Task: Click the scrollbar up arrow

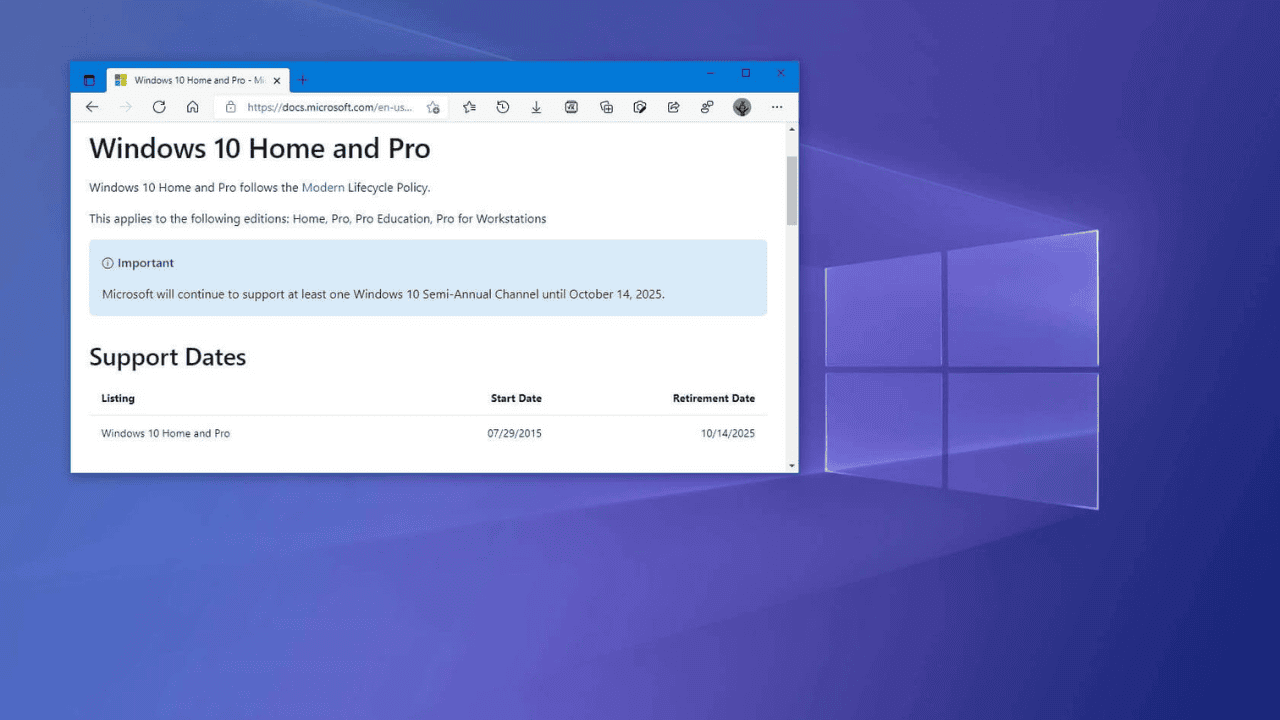Action: pyautogui.click(x=792, y=130)
